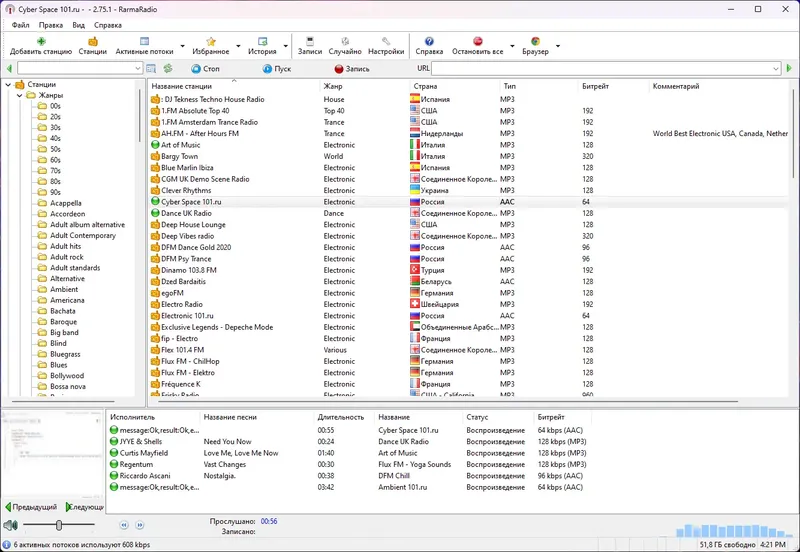Click the album art thumbnail panel
The width and height of the screenshot is (800, 552).
[52, 455]
